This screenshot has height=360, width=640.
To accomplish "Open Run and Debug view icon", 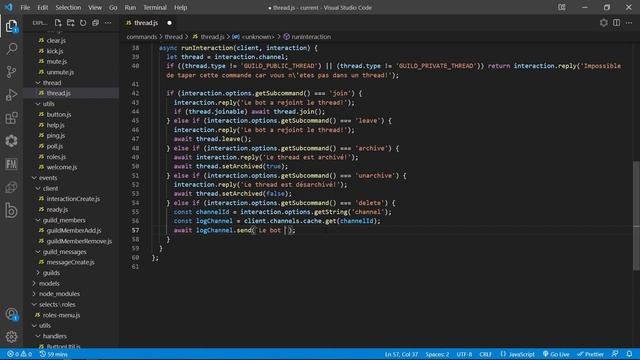I will point(11,95).
